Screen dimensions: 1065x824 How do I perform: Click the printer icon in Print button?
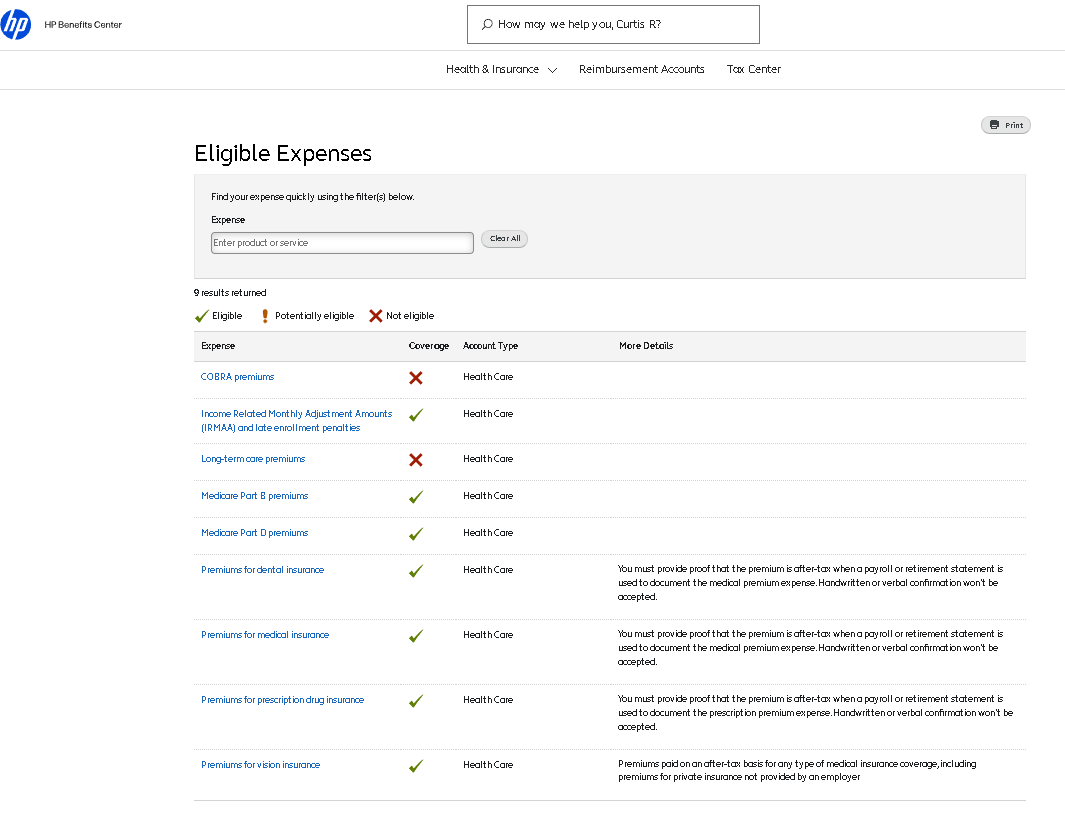click(x=994, y=125)
